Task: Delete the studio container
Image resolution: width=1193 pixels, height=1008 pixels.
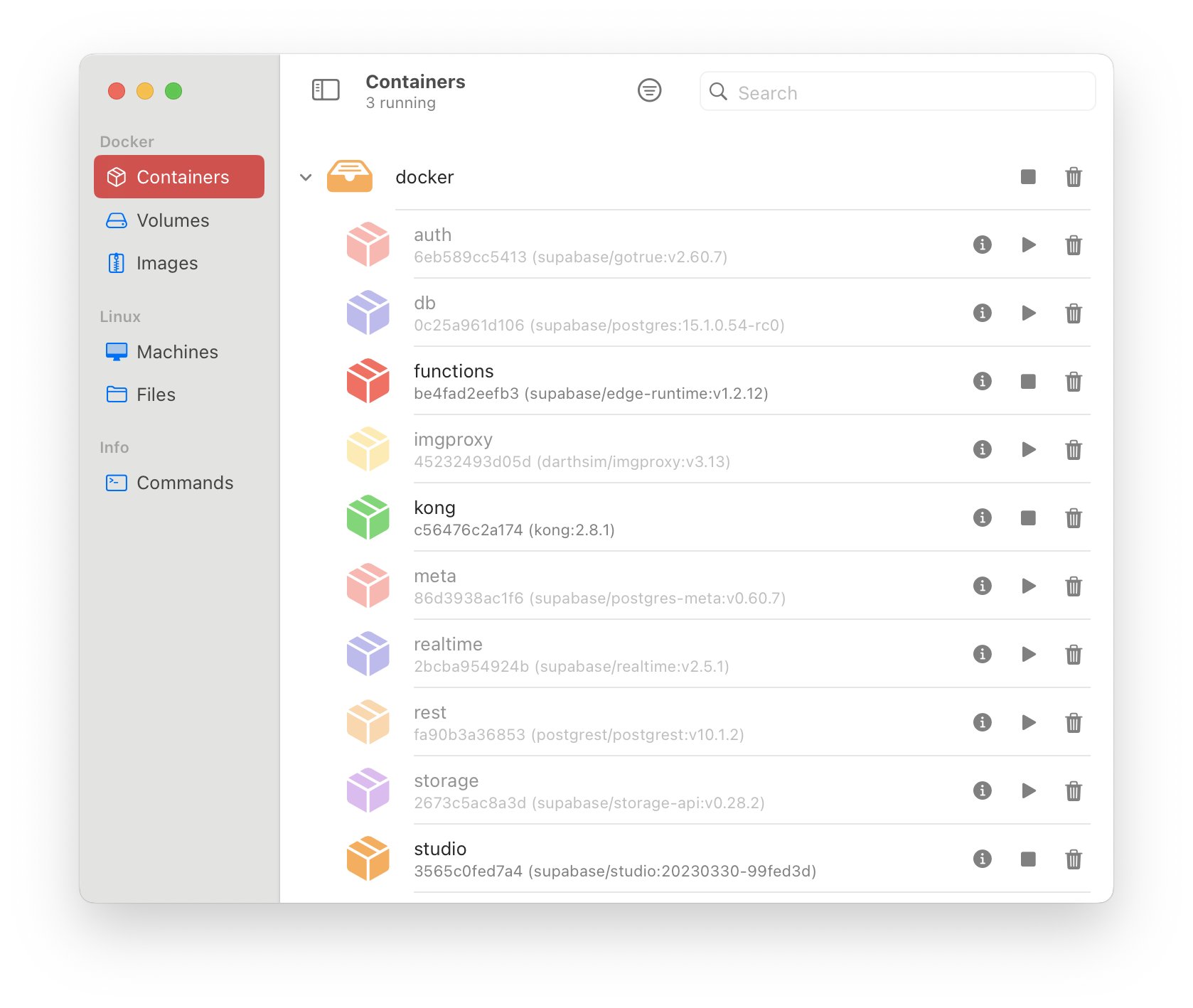Action: coord(1074,859)
